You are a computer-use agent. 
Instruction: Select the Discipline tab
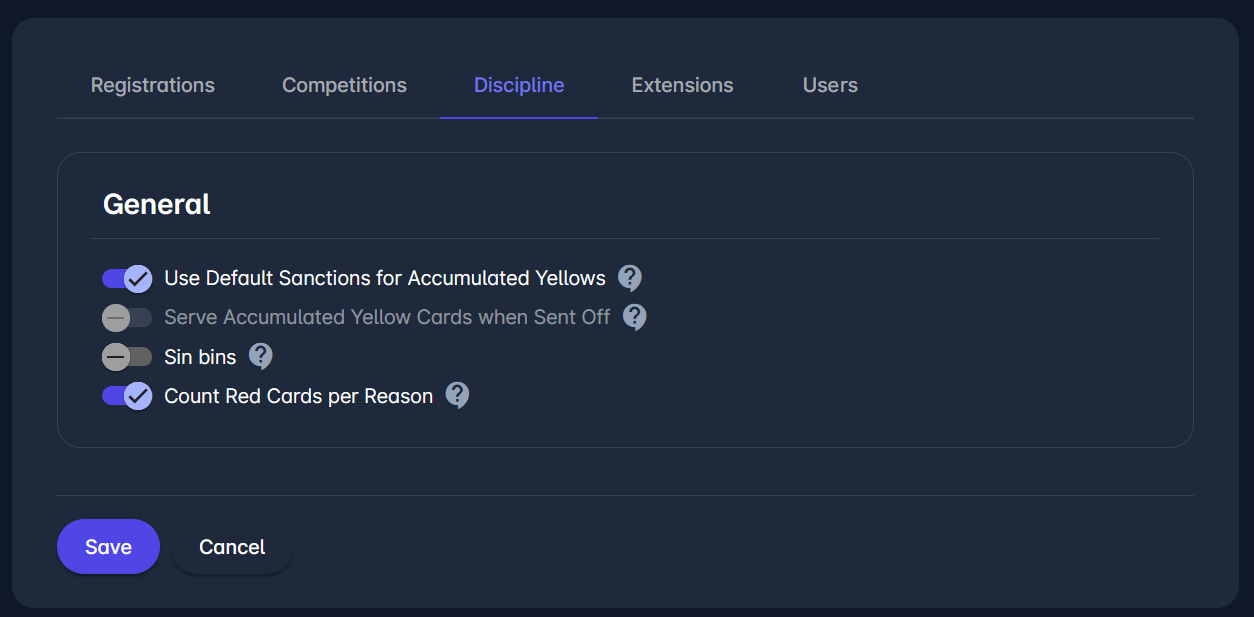tap(519, 86)
